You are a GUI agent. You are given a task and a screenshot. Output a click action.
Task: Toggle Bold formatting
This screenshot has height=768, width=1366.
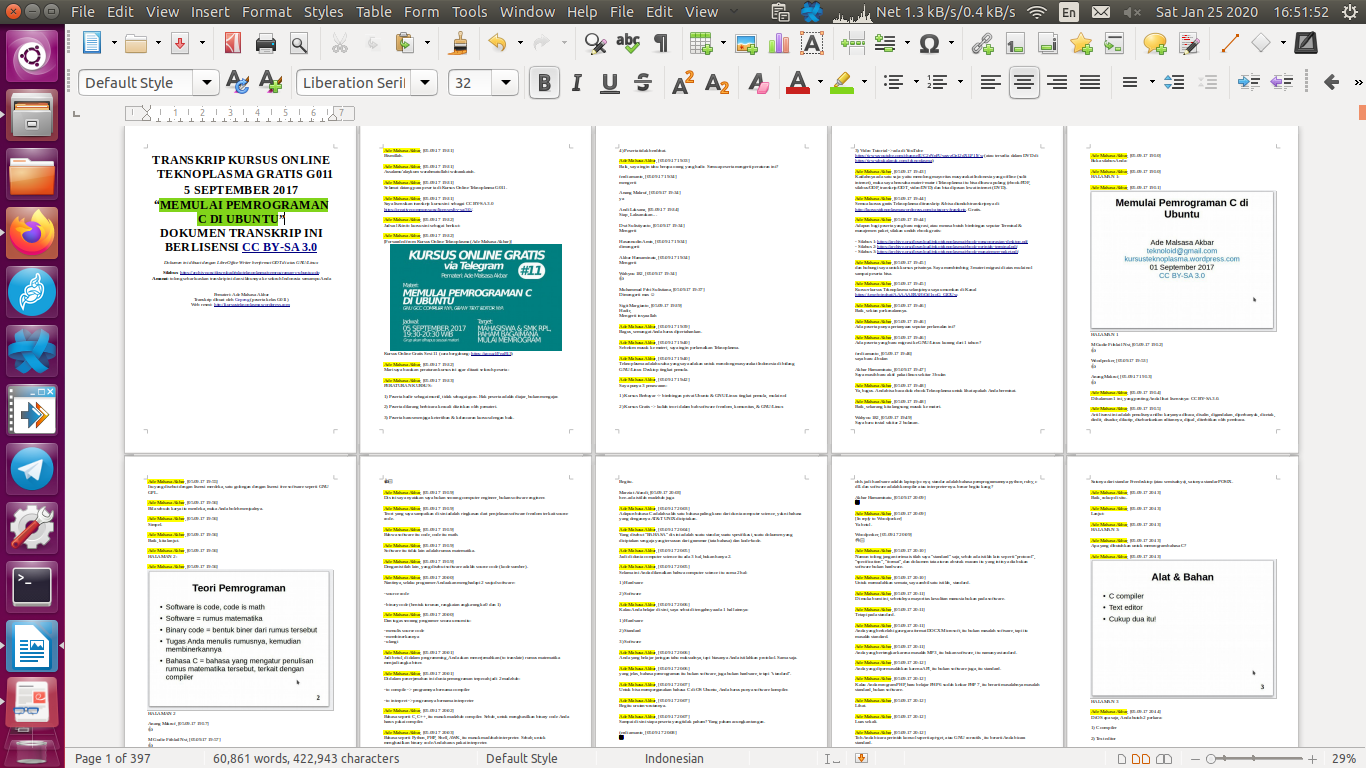(x=544, y=82)
